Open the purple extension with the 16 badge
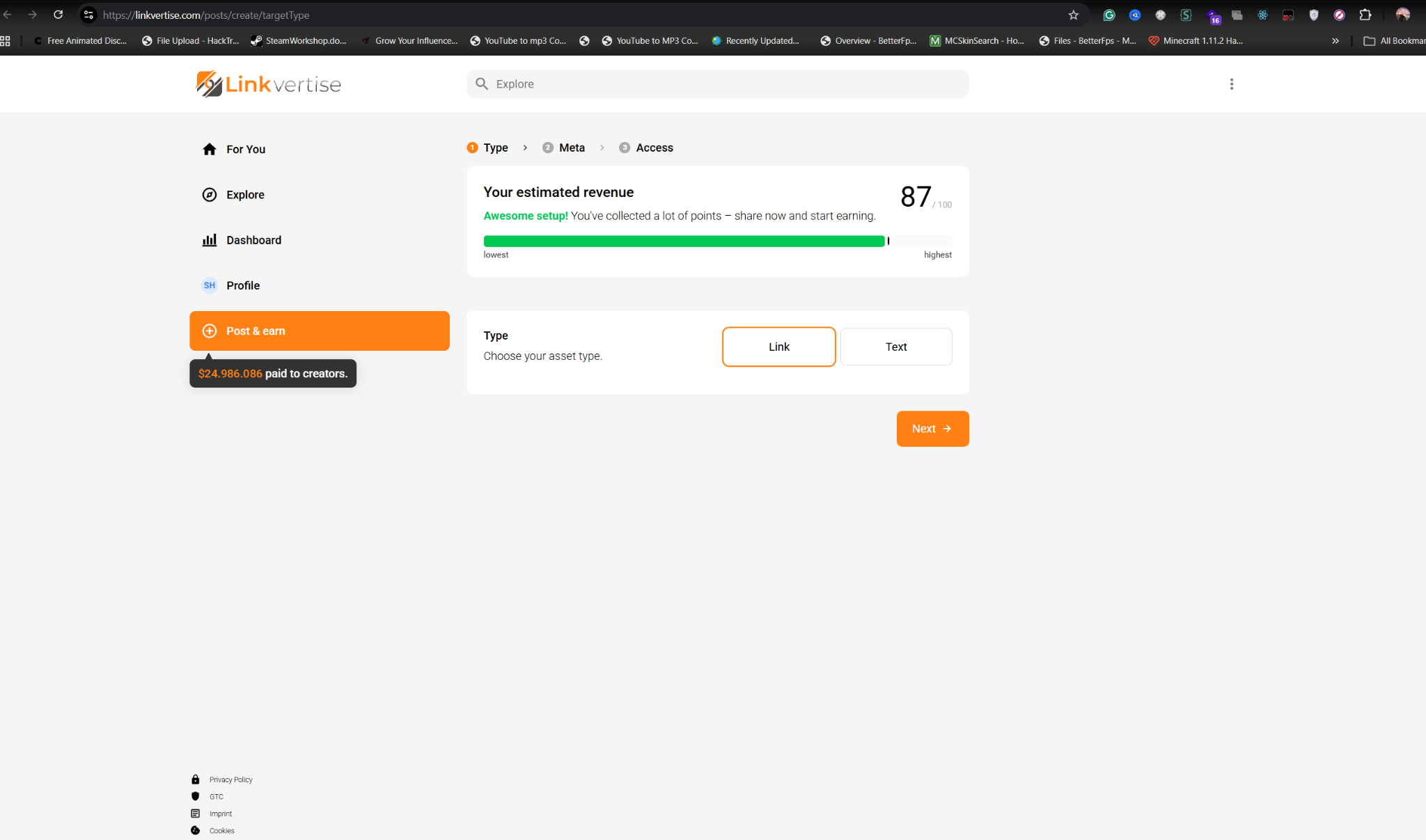1426x840 pixels. [x=1213, y=16]
